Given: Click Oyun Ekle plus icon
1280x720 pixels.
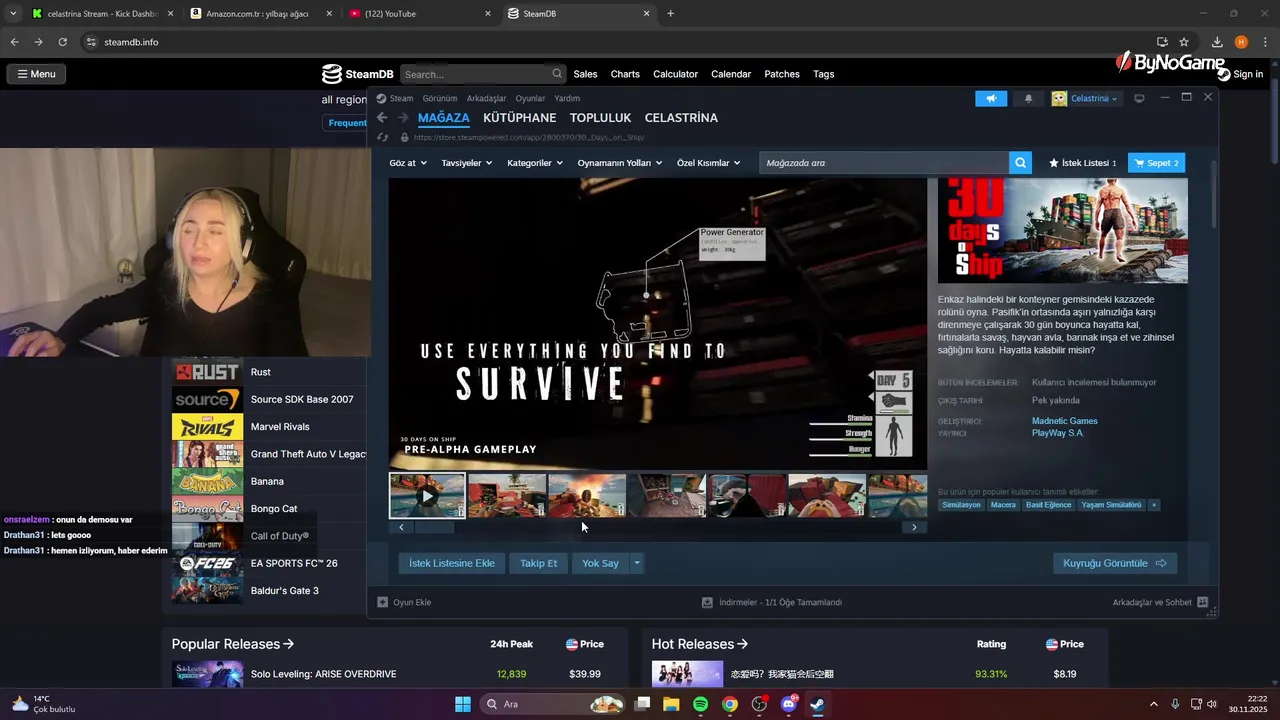Looking at the screenshot, I should [x=382, y=602].
